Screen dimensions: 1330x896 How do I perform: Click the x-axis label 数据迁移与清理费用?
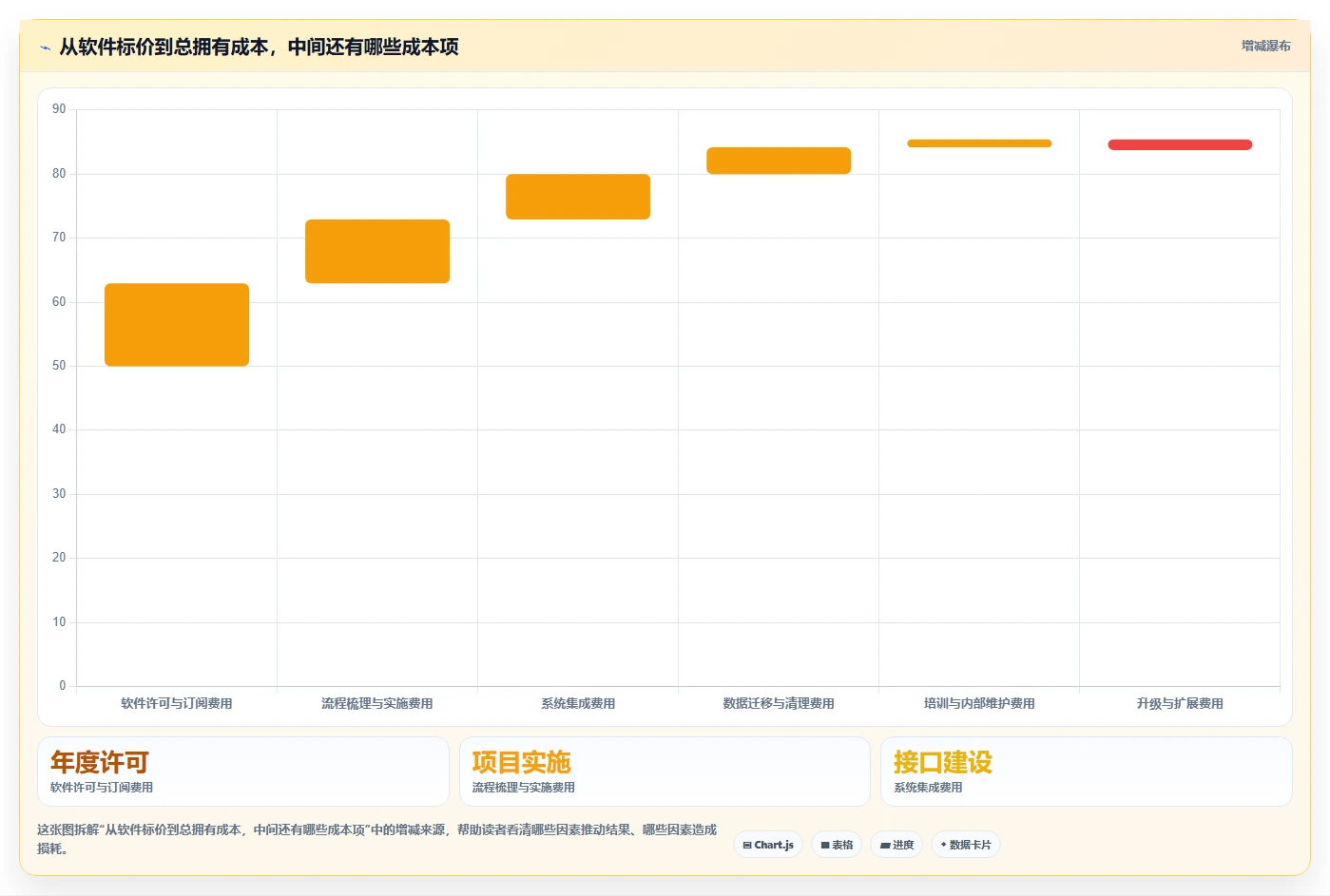tap(779, 703)
